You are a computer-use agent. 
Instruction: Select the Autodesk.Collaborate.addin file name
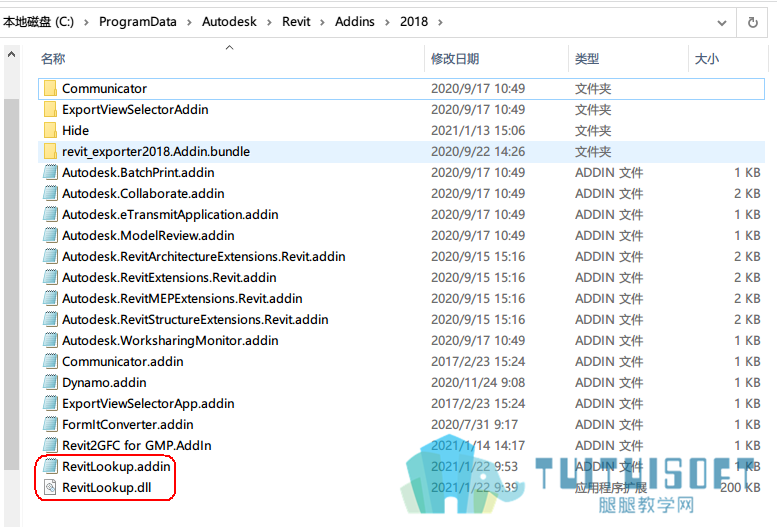coord(143,193)
